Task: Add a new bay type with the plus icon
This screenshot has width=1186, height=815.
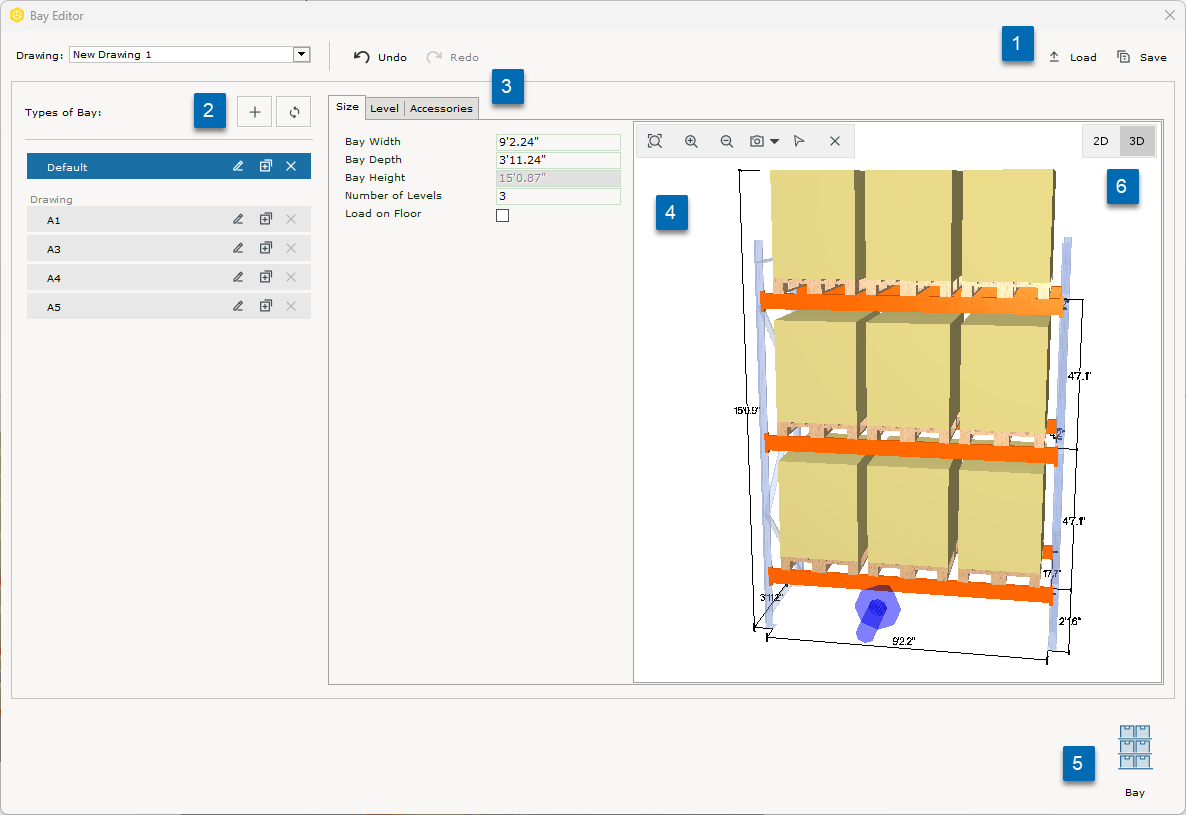Action: click(x=254, y=111)
